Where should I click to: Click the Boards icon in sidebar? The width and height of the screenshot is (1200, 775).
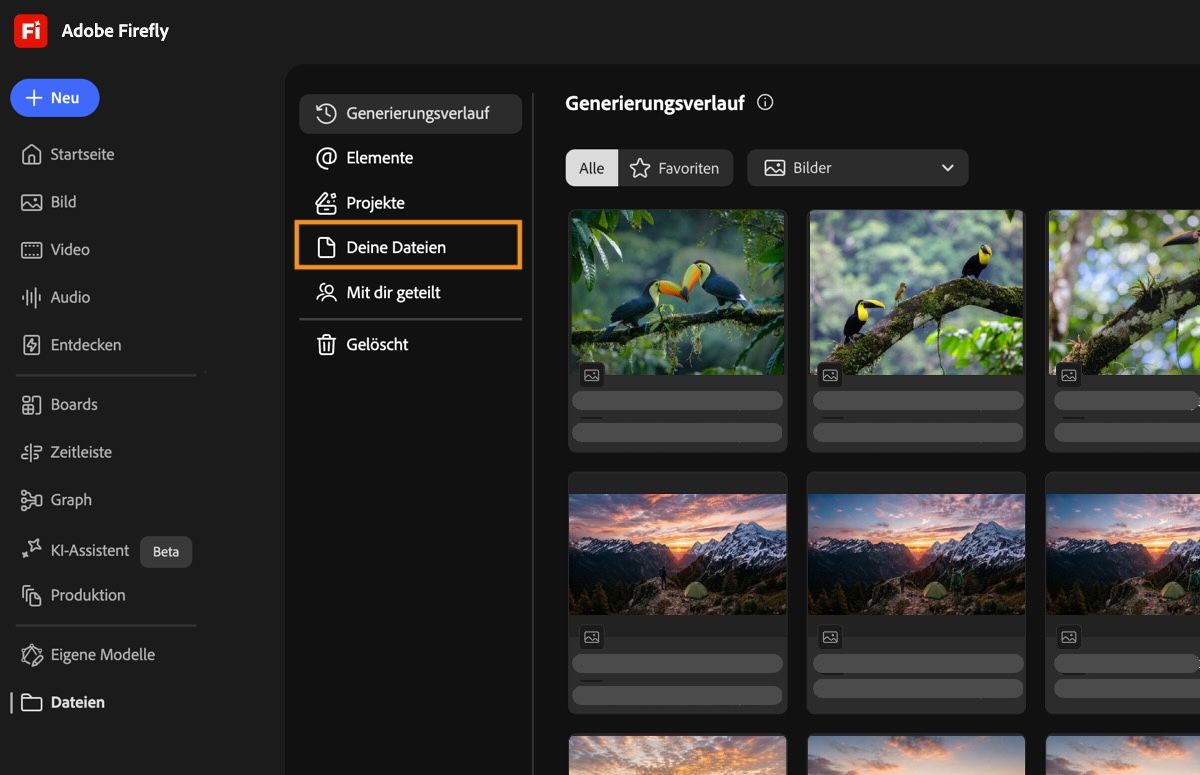click(x=32, y=405)
